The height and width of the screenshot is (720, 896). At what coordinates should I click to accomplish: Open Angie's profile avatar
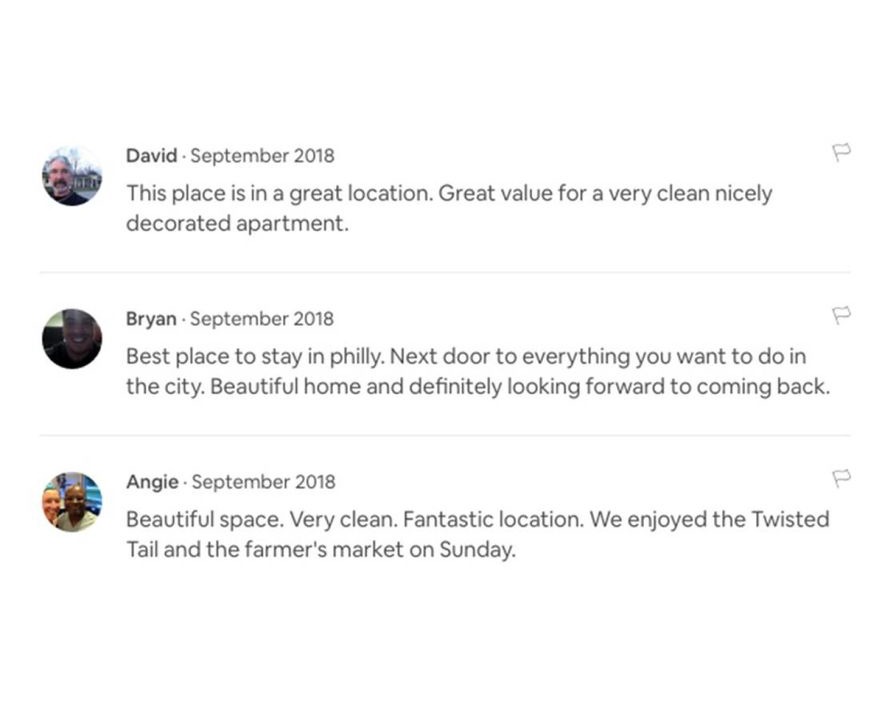(x=72, y=502)
